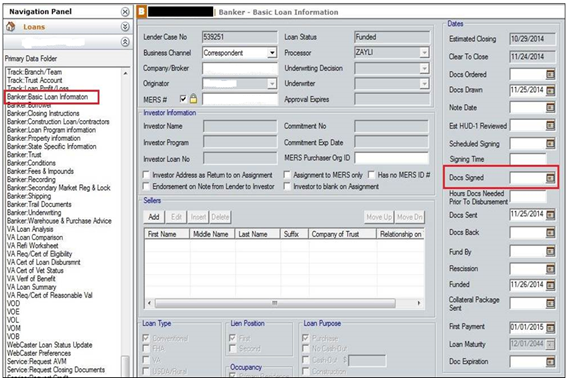568x380 pixels.
Task: Click the Last Name column header
Action: [x=258, y=234]
